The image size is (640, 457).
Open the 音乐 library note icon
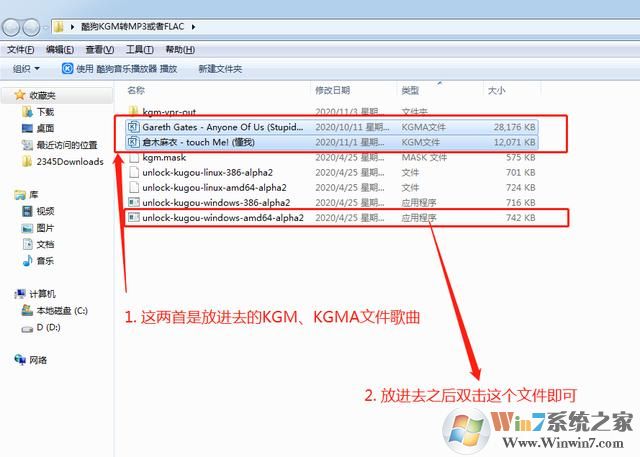click(x=27, y=260)
